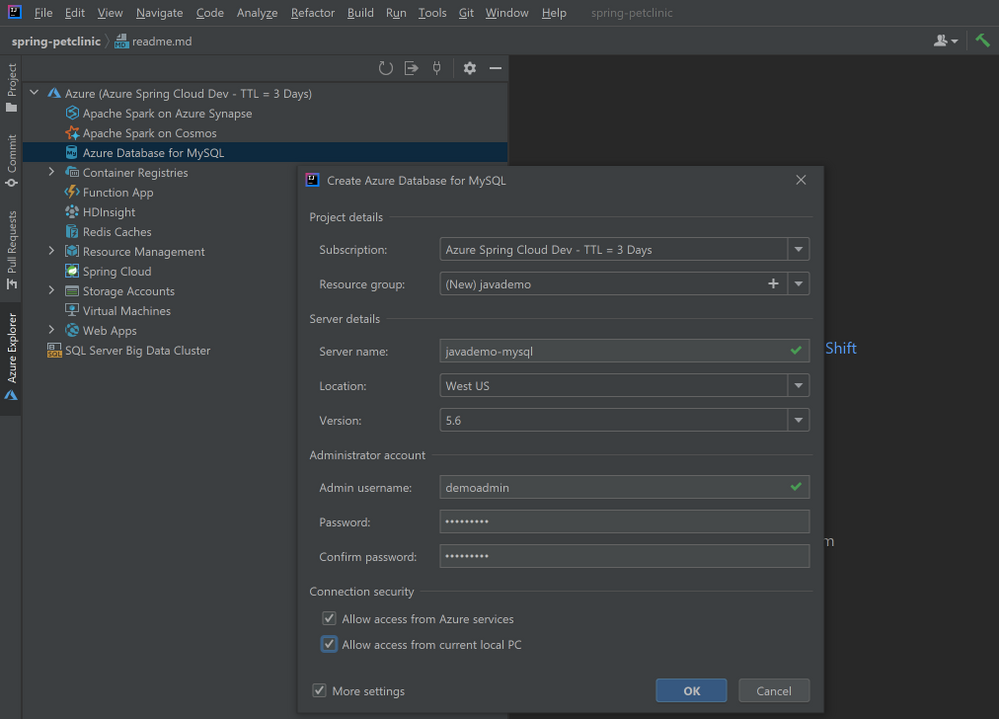Select HDInsight in the Azure tree
This screenshot has height=719, width=999.
109,212
